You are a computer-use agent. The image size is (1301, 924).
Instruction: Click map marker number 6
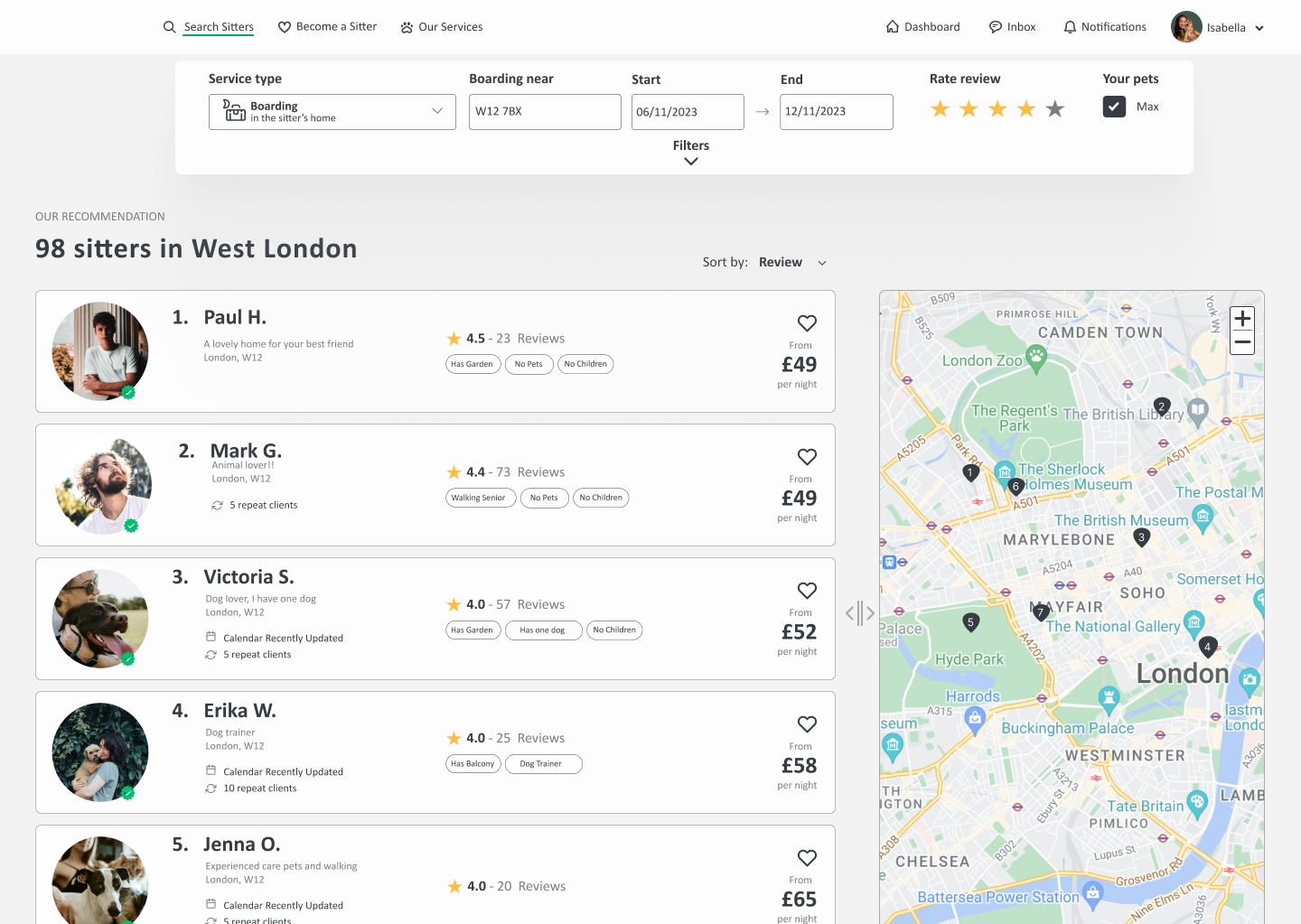(1016, 487)
